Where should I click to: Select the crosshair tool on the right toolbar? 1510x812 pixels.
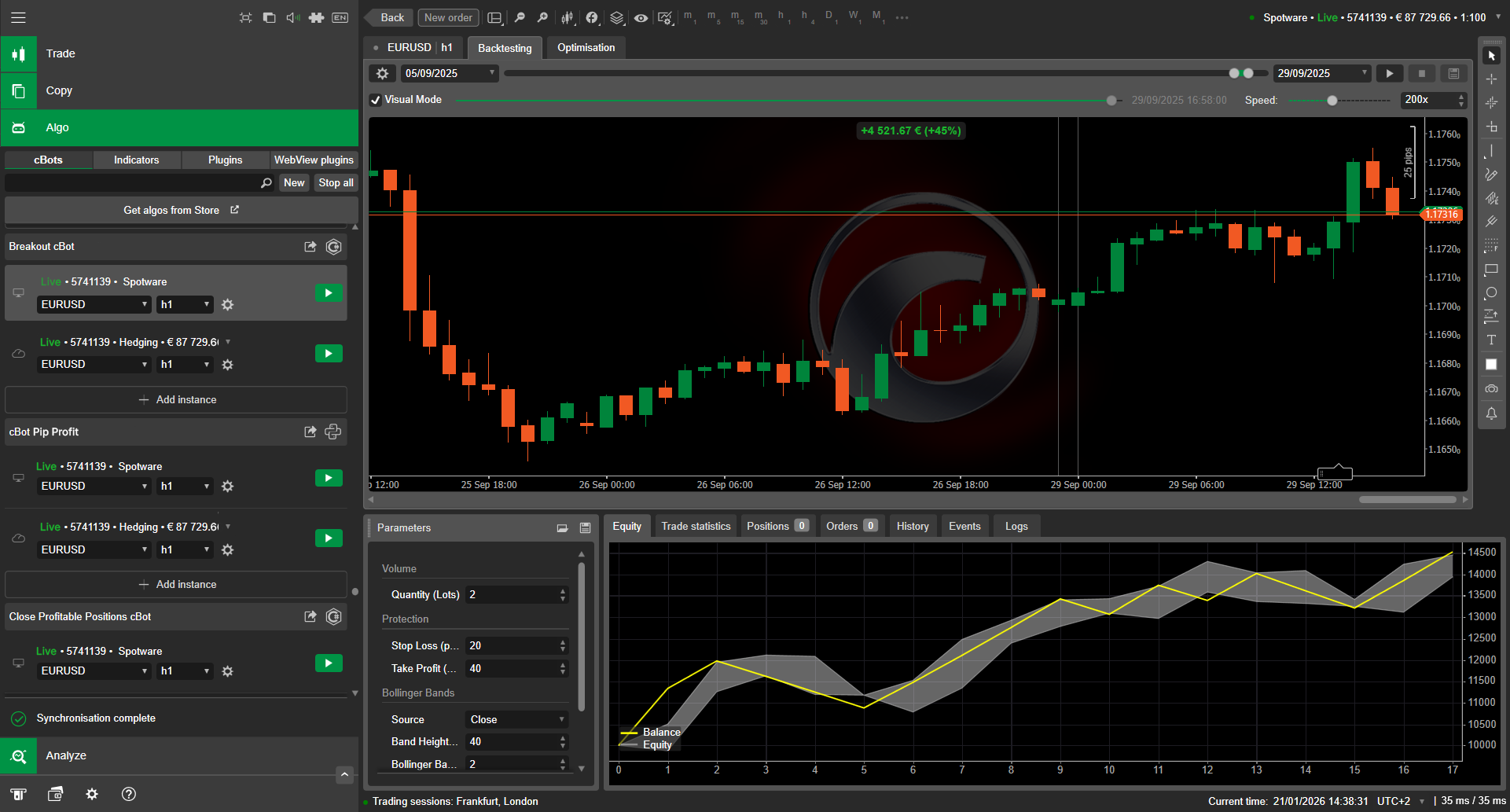point(1491,79)
